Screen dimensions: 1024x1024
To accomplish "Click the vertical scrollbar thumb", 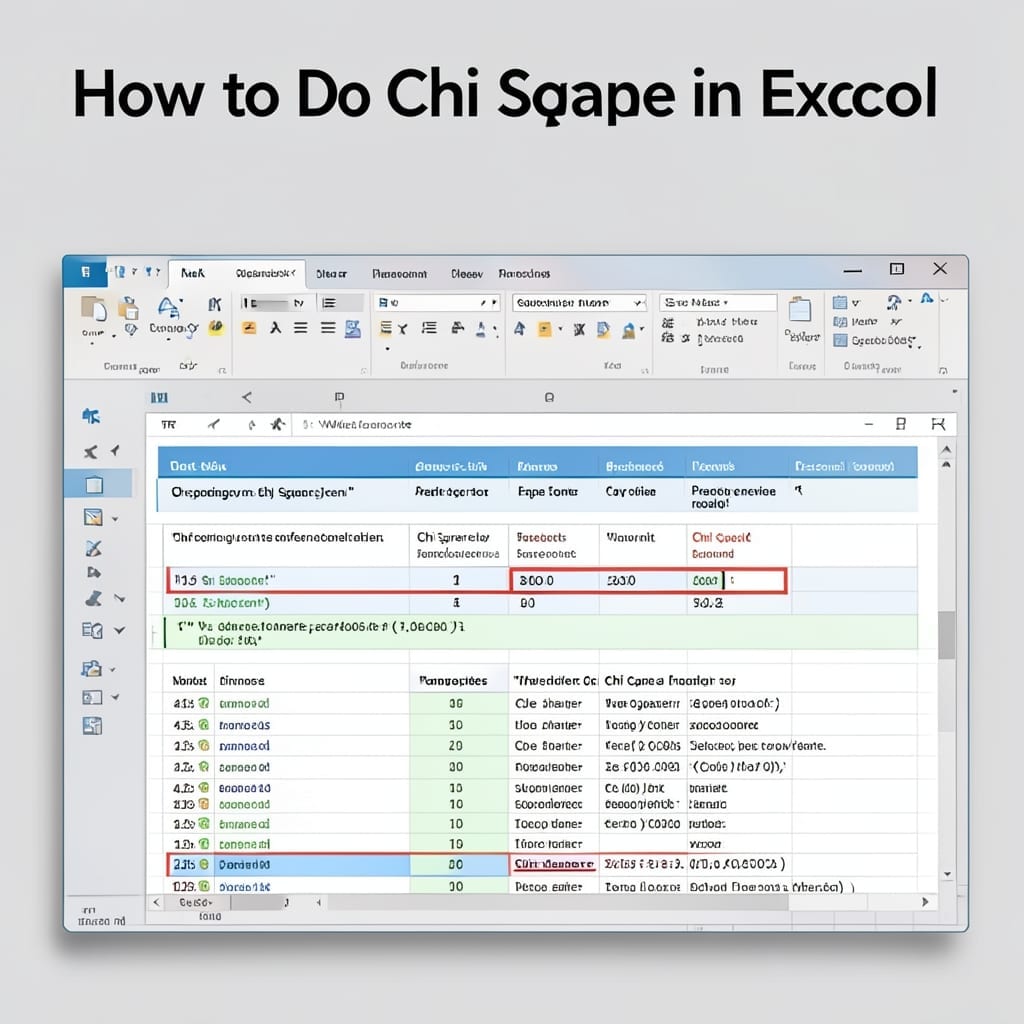I will click(946, 635).
